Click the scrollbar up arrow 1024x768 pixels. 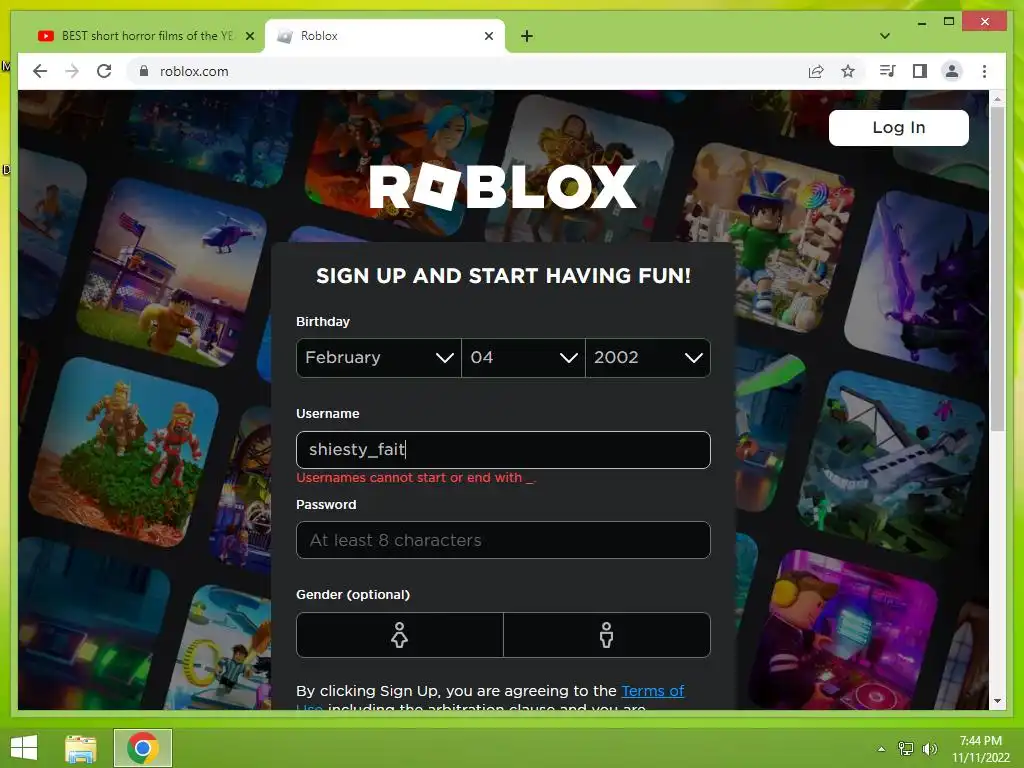point(997,99)
